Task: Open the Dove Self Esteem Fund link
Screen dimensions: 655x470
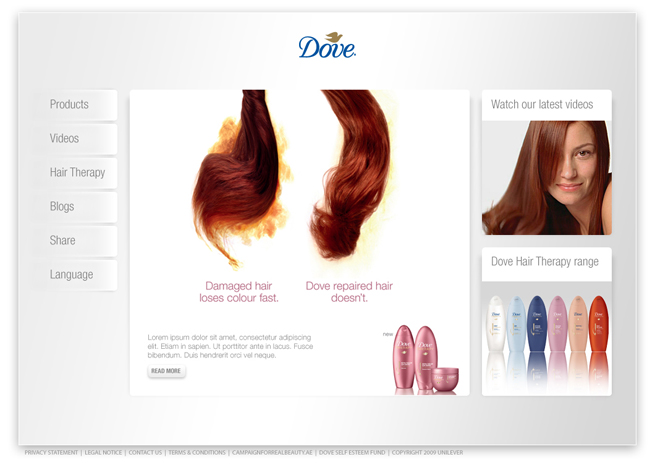Action: click(352, 452)
